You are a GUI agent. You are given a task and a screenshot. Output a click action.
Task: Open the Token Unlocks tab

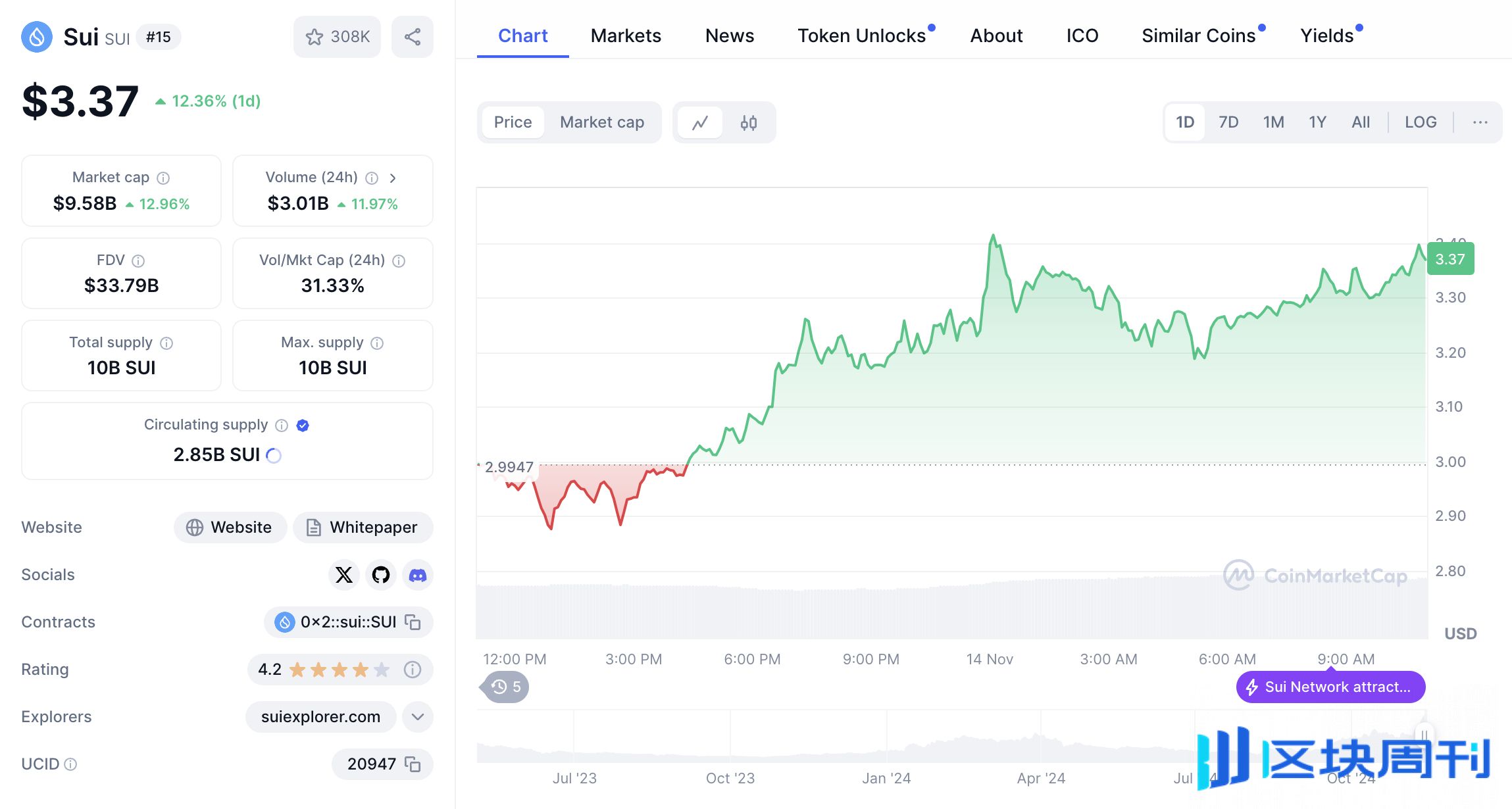click(862, 36)
